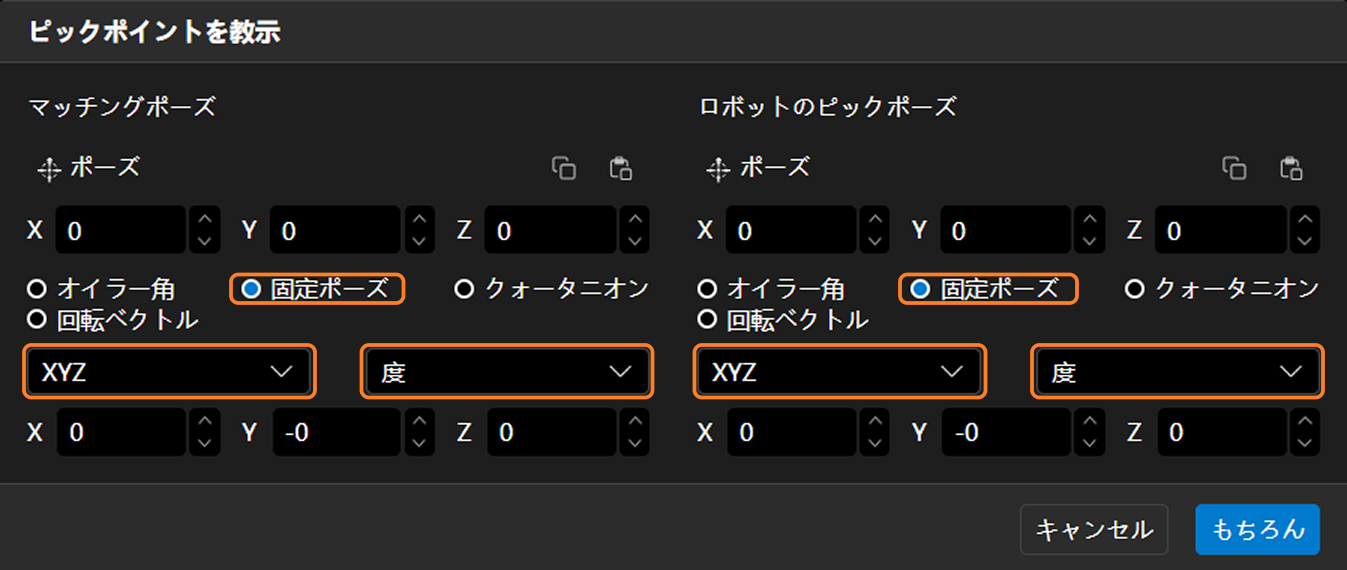This screenshot has height=570, width=1347.
Task: Click the pose axes icon under マッチングポーズ
Action: tap(49, 169)
